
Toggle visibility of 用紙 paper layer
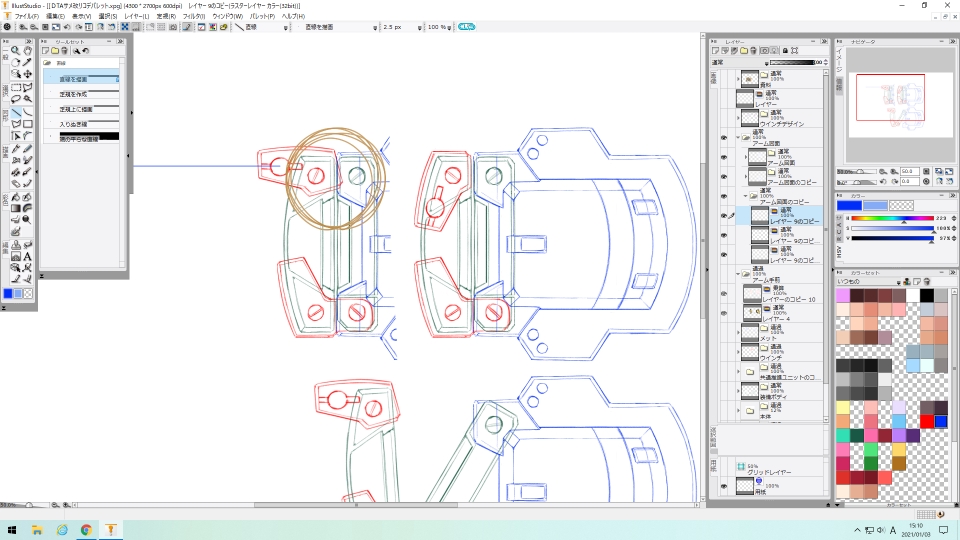724,487
